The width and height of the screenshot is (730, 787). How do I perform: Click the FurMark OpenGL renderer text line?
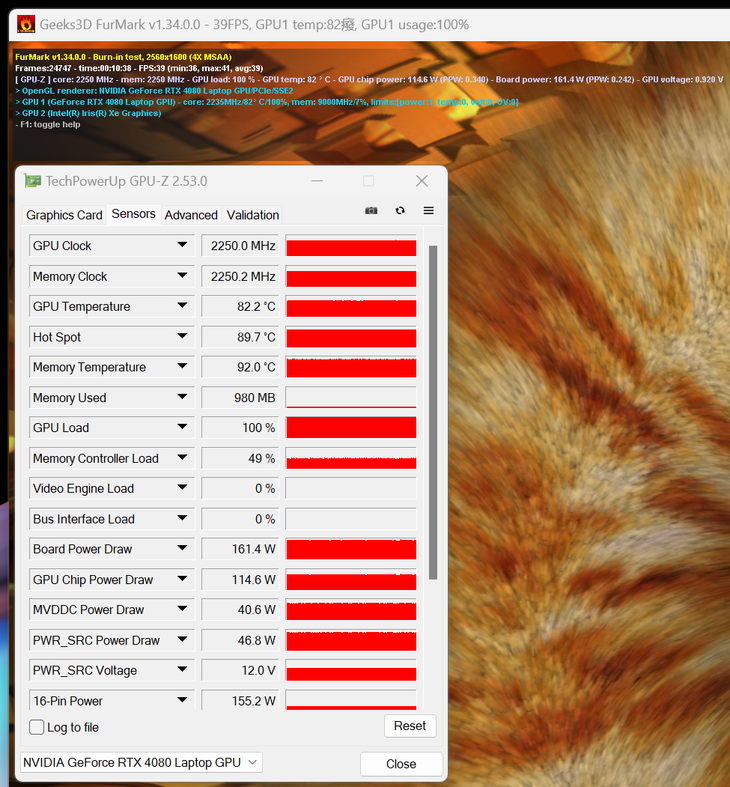[154, 91]
